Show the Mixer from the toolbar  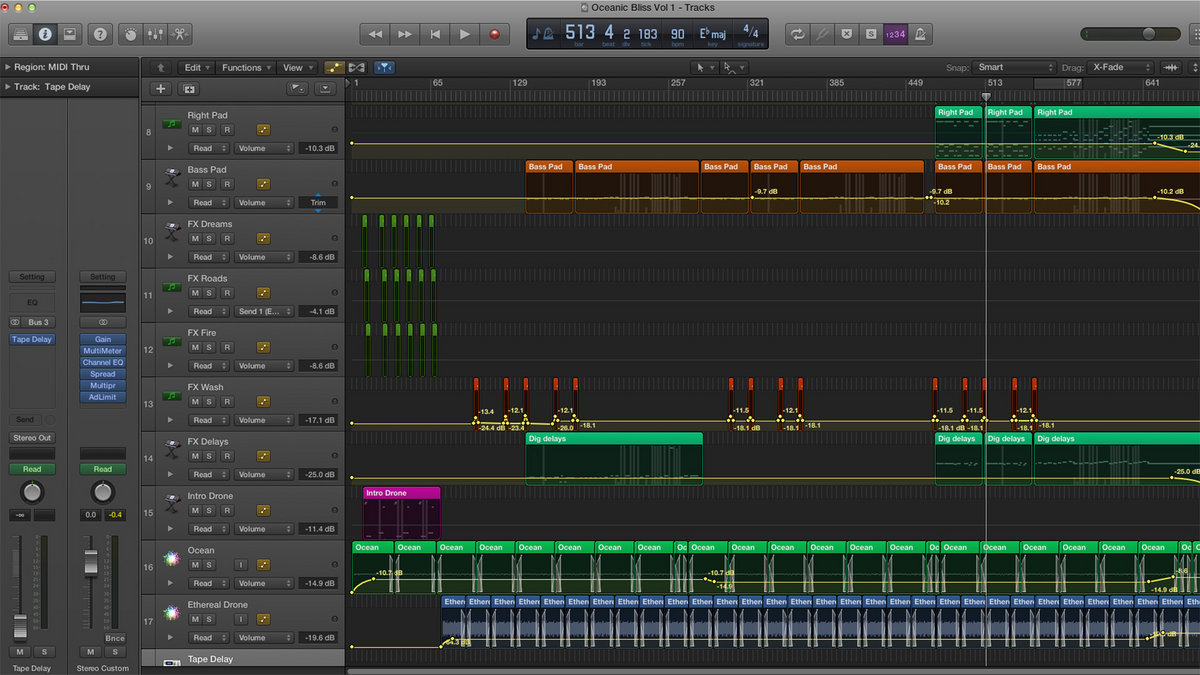pos(155,34)
